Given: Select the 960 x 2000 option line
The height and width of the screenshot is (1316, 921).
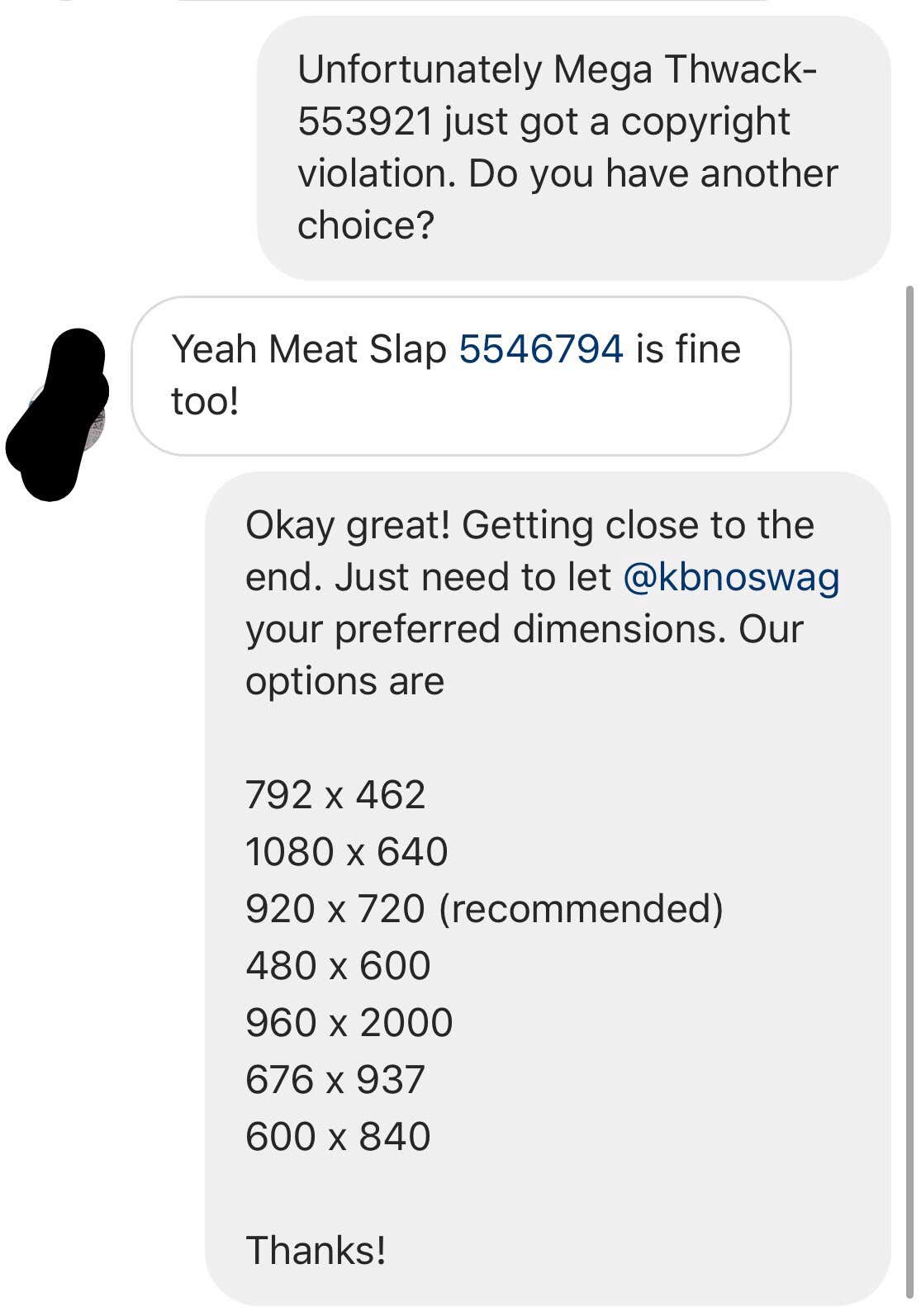Looking at the screenshot, I should pyautogui.click(x=349, y=1023).
